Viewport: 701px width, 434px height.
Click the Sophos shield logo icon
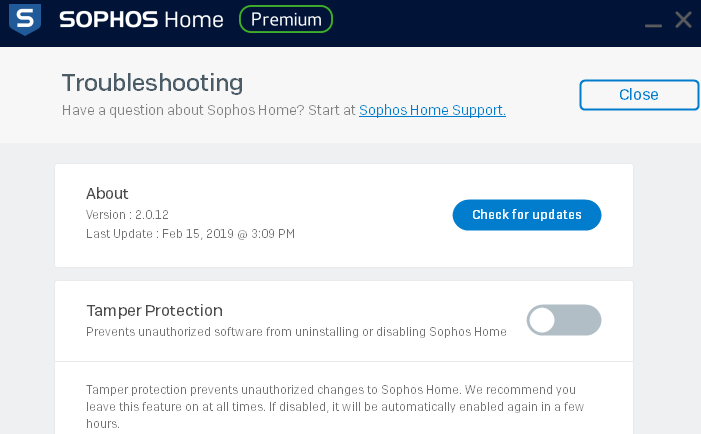coord(24,19)
